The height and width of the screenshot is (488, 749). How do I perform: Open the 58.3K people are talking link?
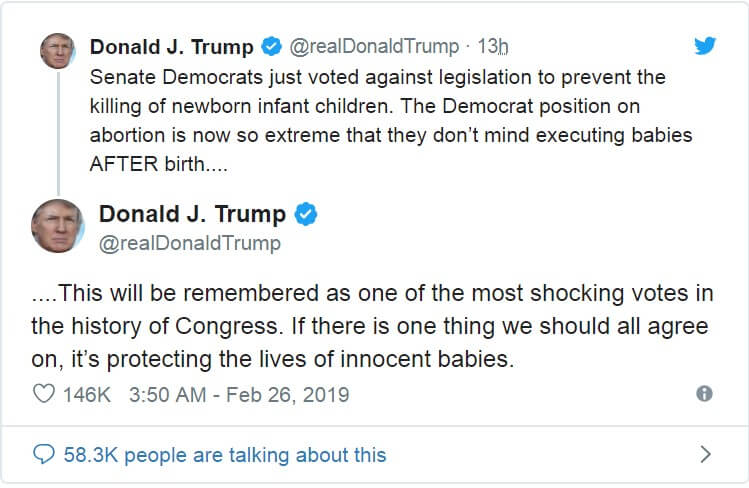pos(224,454)
